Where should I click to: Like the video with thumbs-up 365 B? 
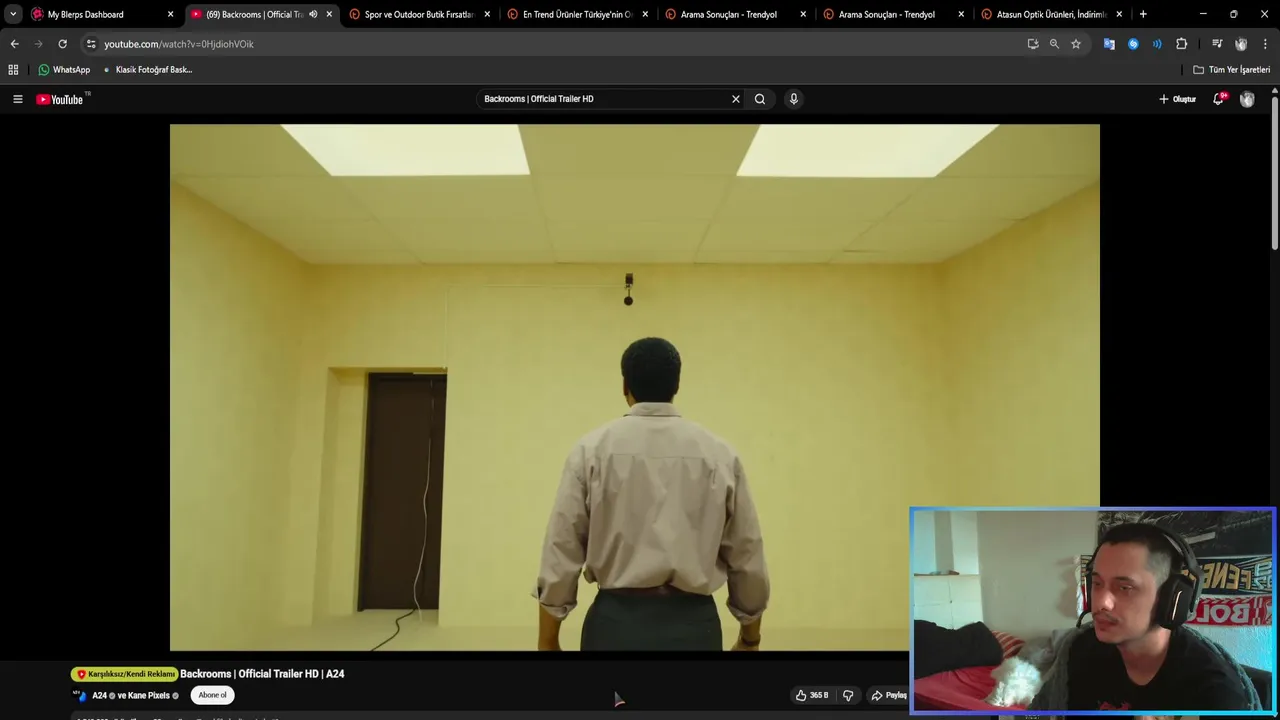(x=812, y=695)
